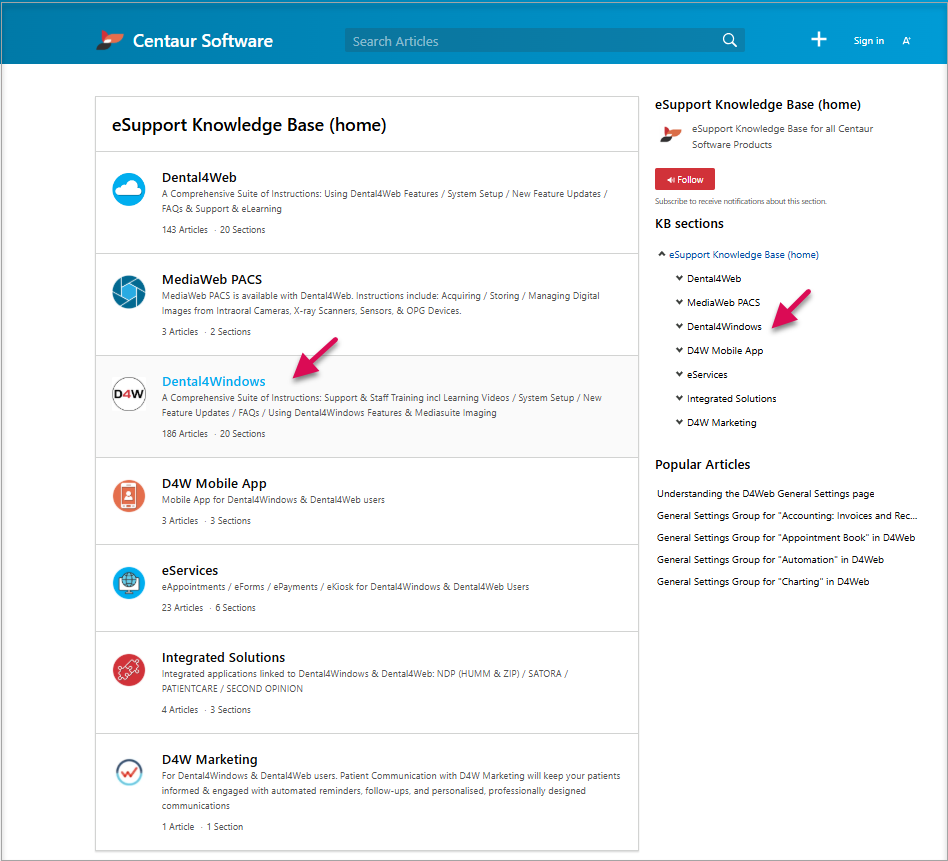Select Dental4Windows in KB sections
Screen dimensions: 948x861
coord(724,327)
